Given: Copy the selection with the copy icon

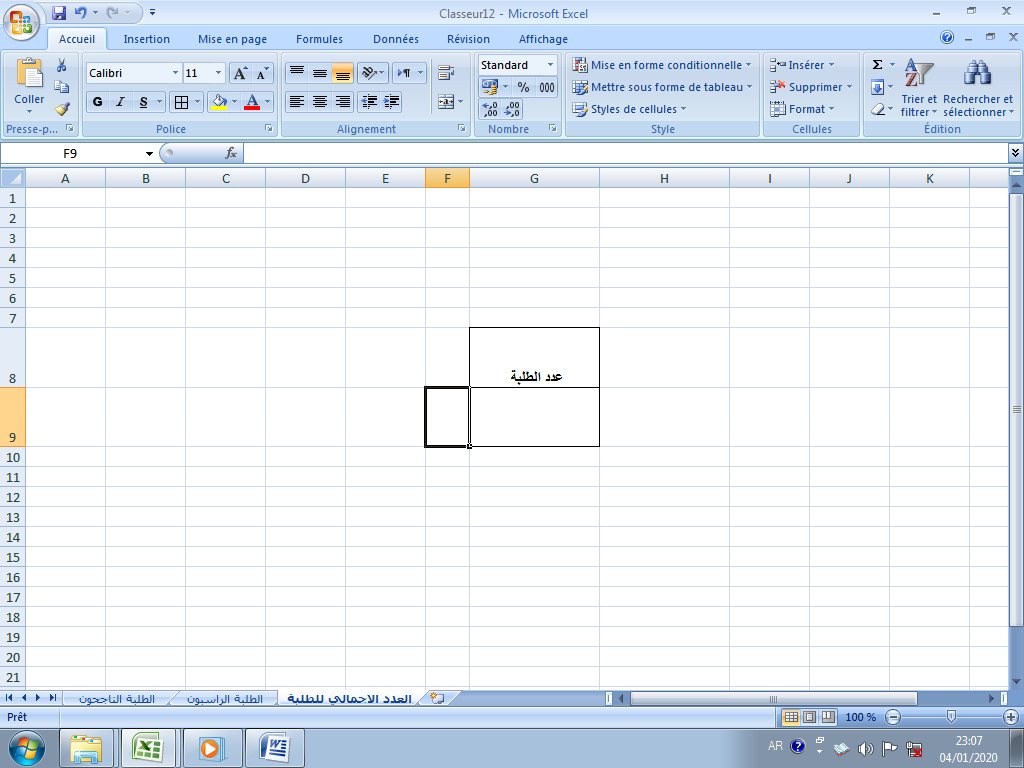Looking at the screenshot, I should pos(61,87).
